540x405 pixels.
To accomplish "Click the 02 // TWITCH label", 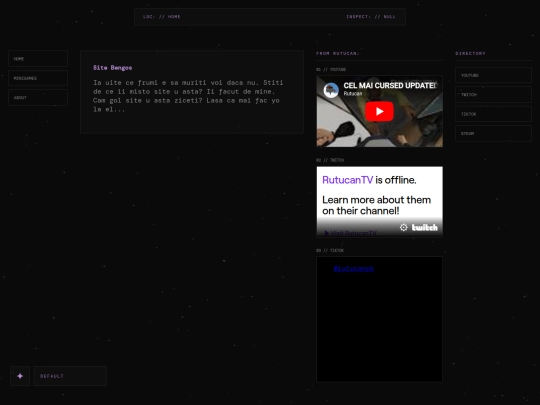I will point(330,160).
